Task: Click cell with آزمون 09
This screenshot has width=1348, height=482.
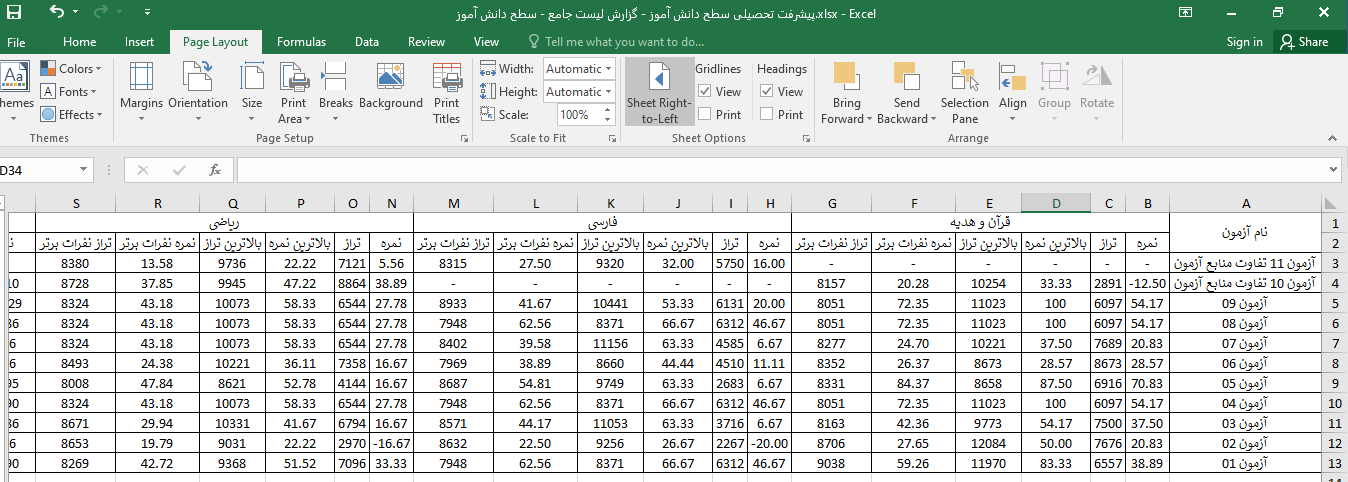Action: click(x=1246, y=303)
